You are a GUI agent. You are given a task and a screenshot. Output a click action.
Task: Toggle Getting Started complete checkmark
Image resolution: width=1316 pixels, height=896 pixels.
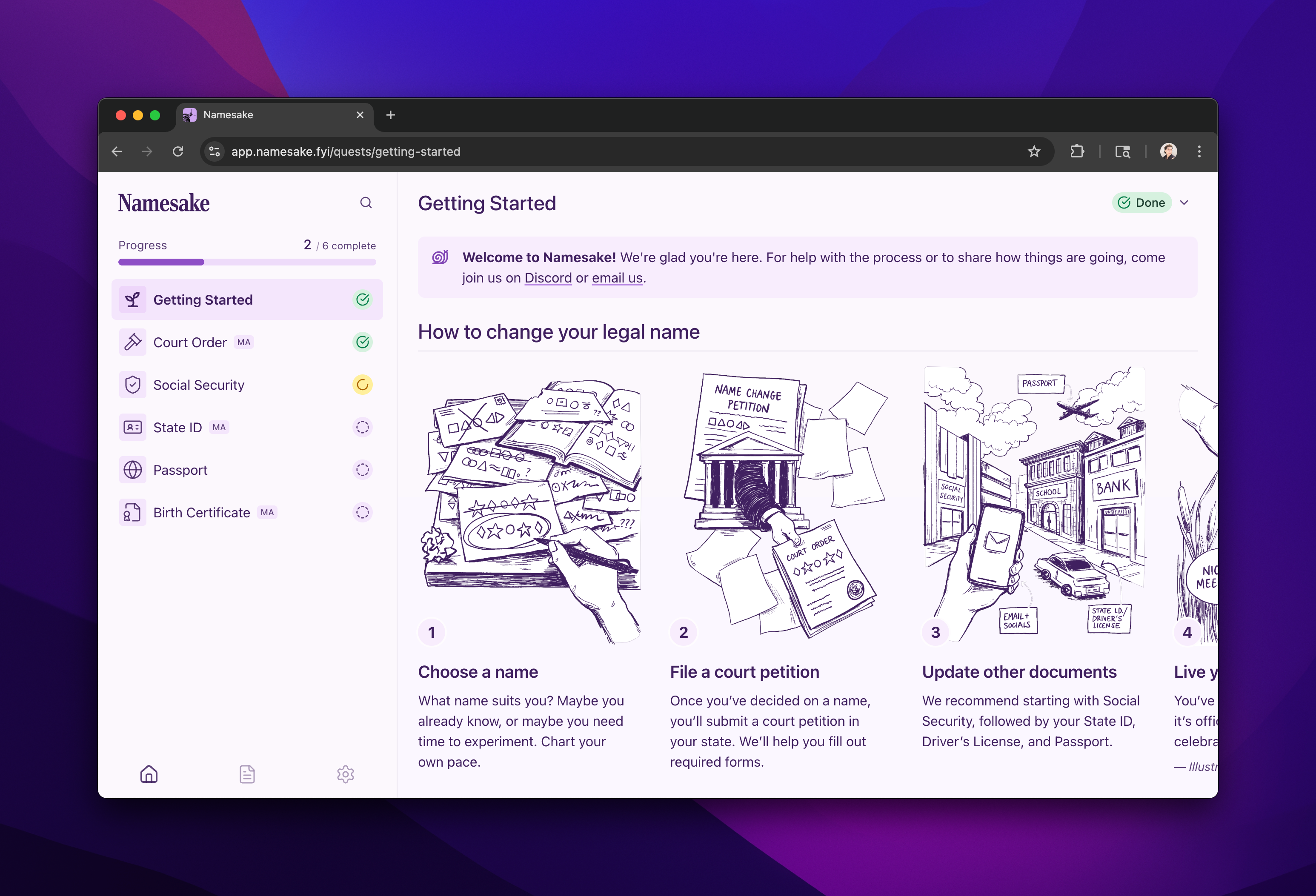point(362,300)
